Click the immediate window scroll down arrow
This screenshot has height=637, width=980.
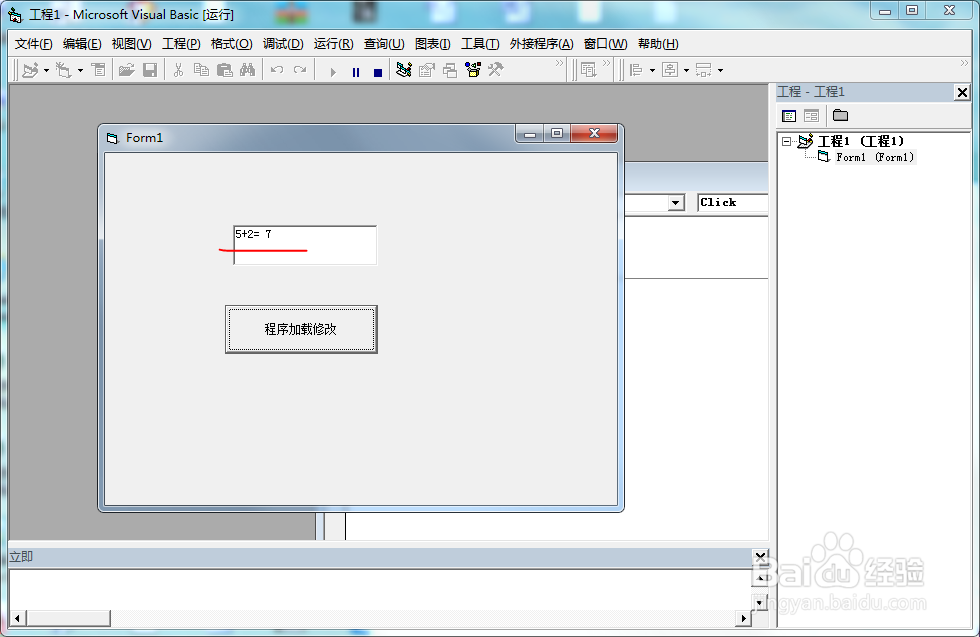(759, 603)
